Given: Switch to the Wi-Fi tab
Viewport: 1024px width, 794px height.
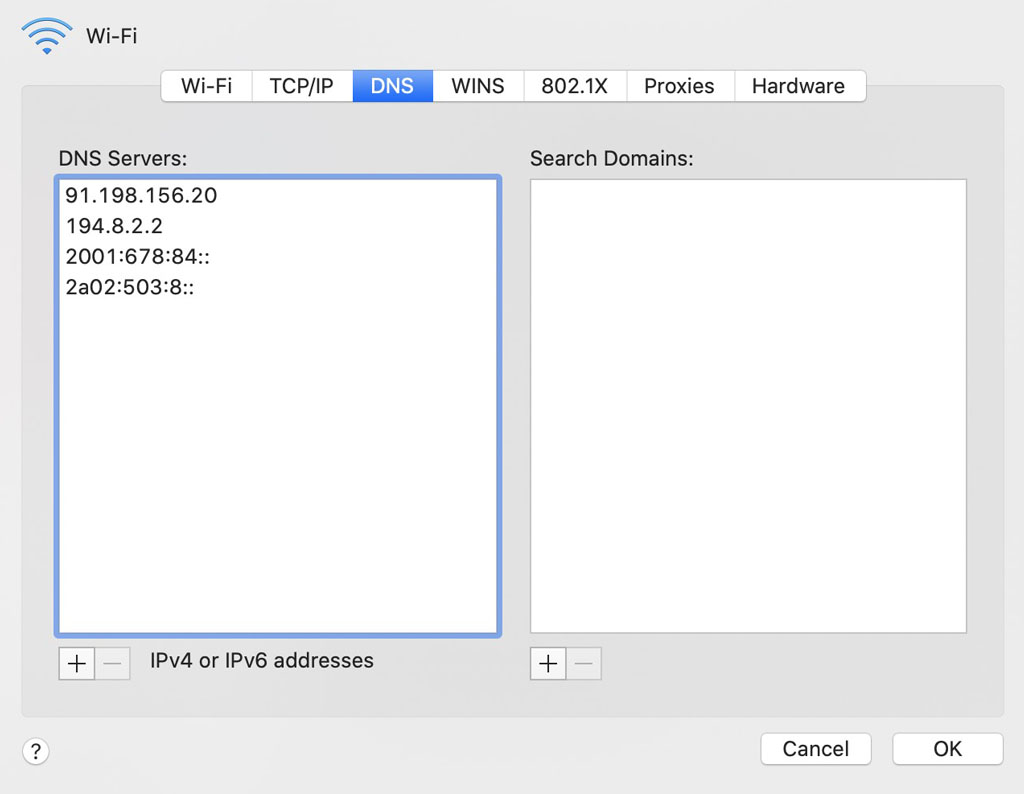Looking at the screenshot, I should tap(206, 86).
